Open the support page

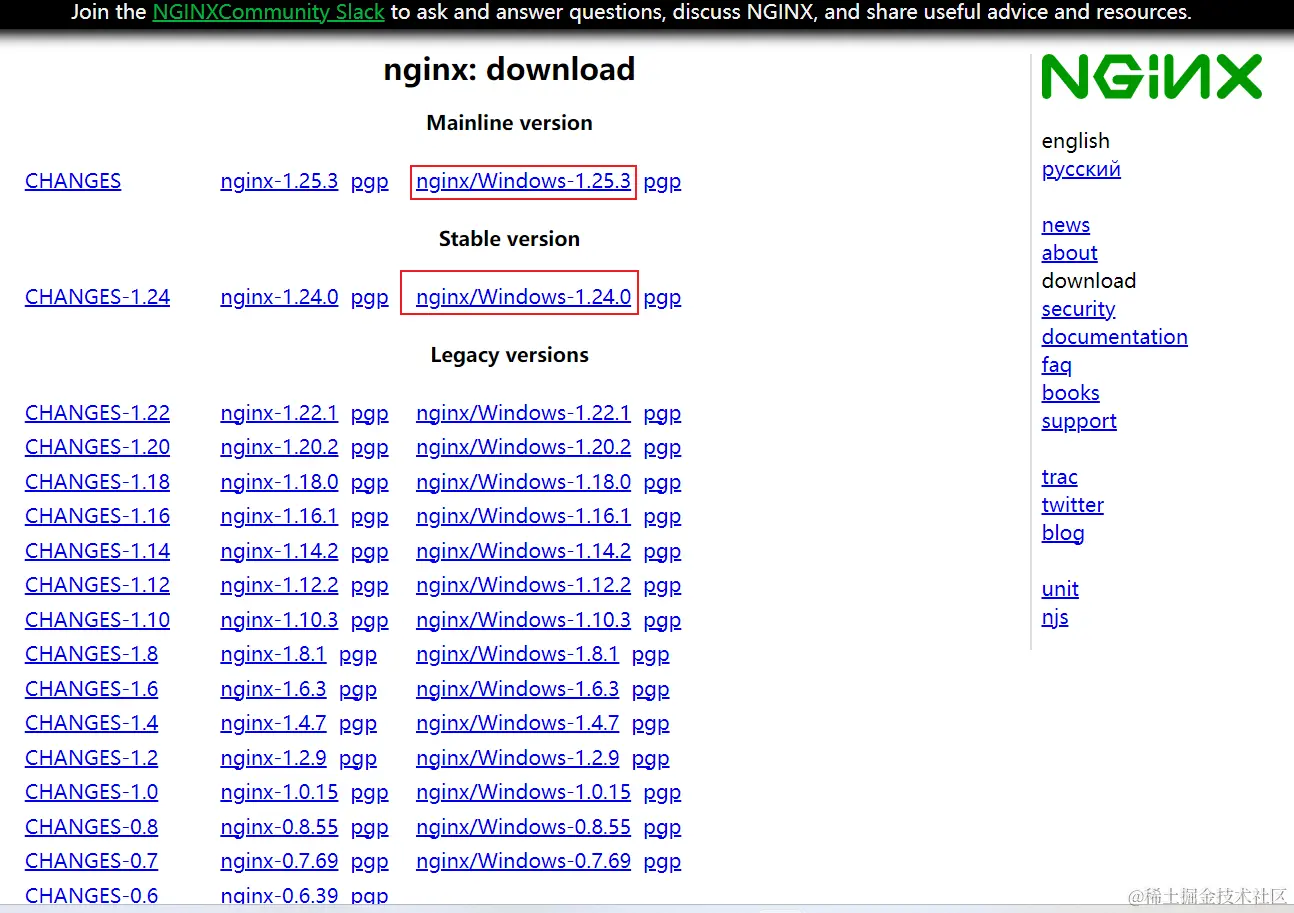[1079, 421]
